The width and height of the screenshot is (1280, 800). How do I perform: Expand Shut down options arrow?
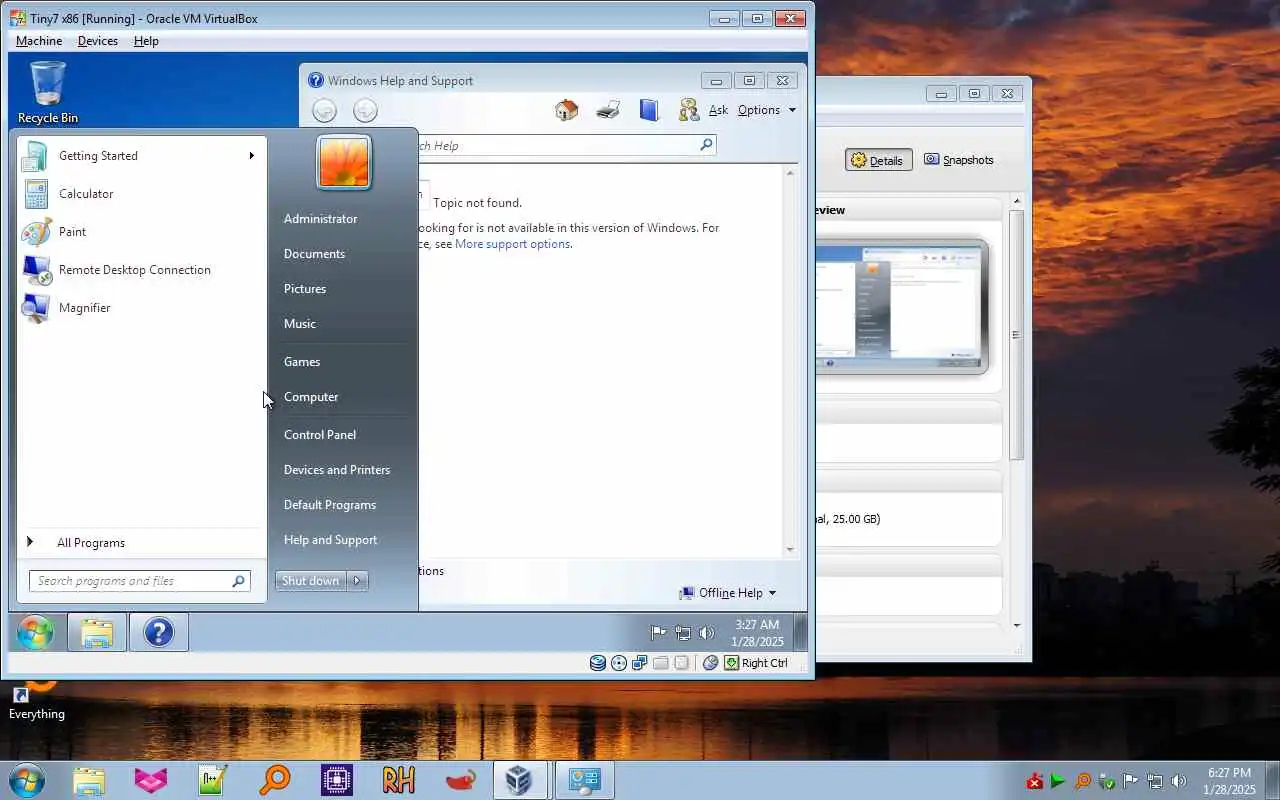[358, 581]
